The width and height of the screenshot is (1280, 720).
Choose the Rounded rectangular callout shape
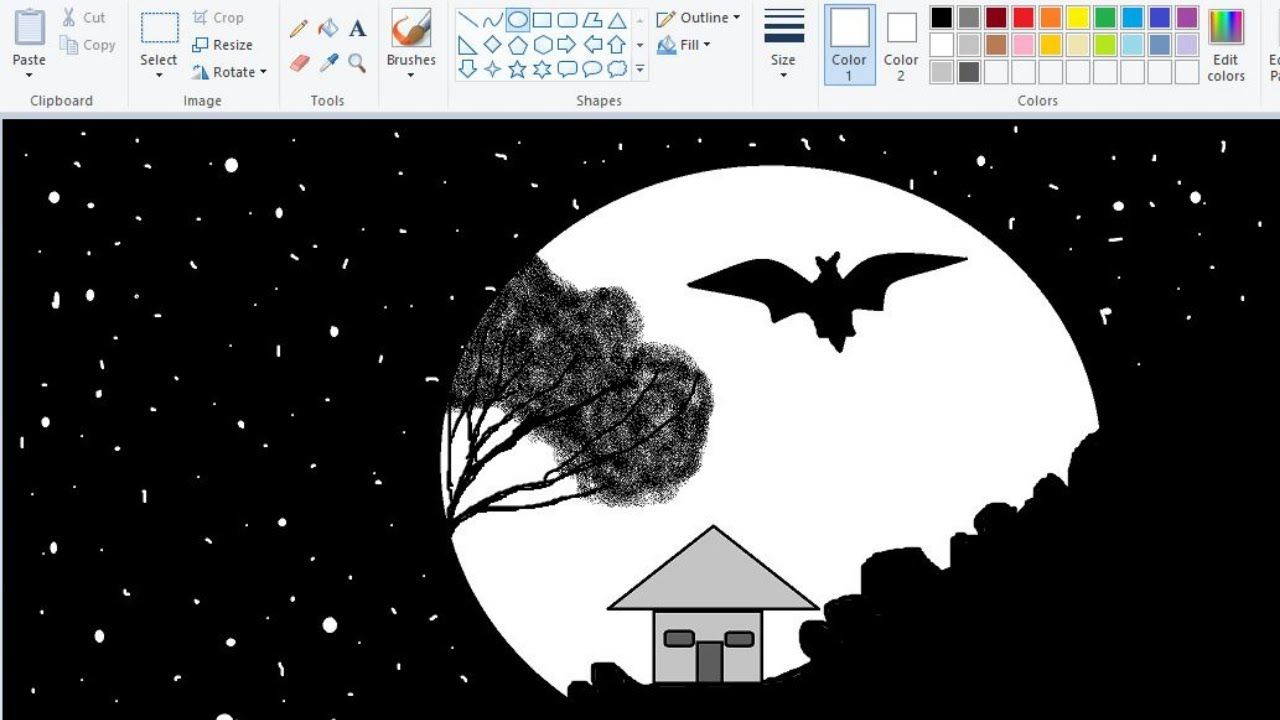click(567, 69)
